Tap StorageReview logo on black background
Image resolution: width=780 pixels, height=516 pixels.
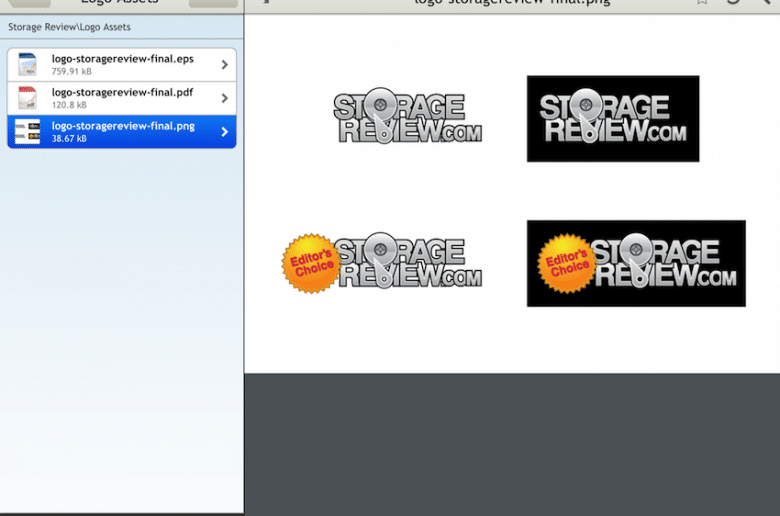point(613,118)
